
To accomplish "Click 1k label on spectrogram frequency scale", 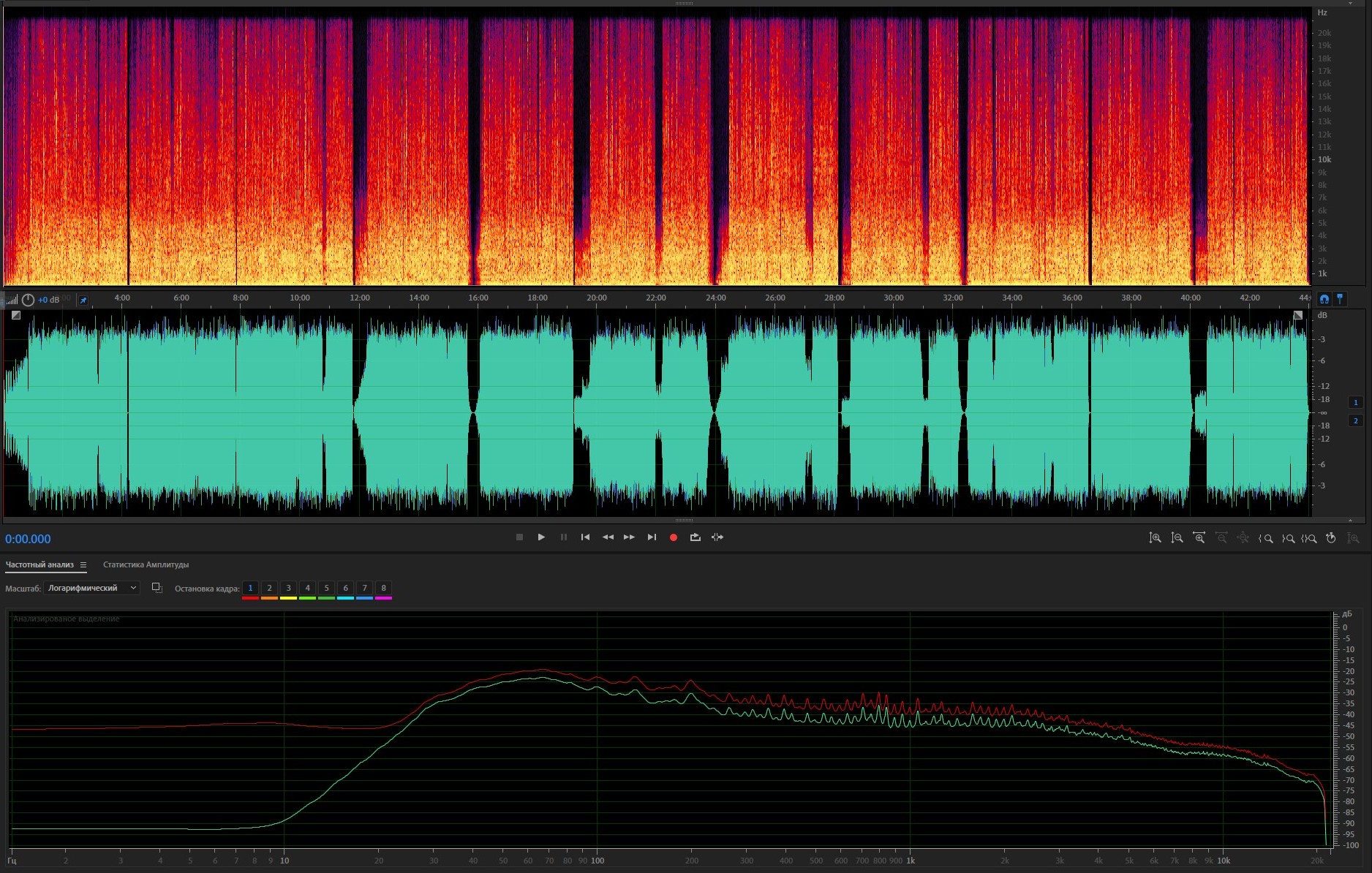I will tap(1322, 273).
